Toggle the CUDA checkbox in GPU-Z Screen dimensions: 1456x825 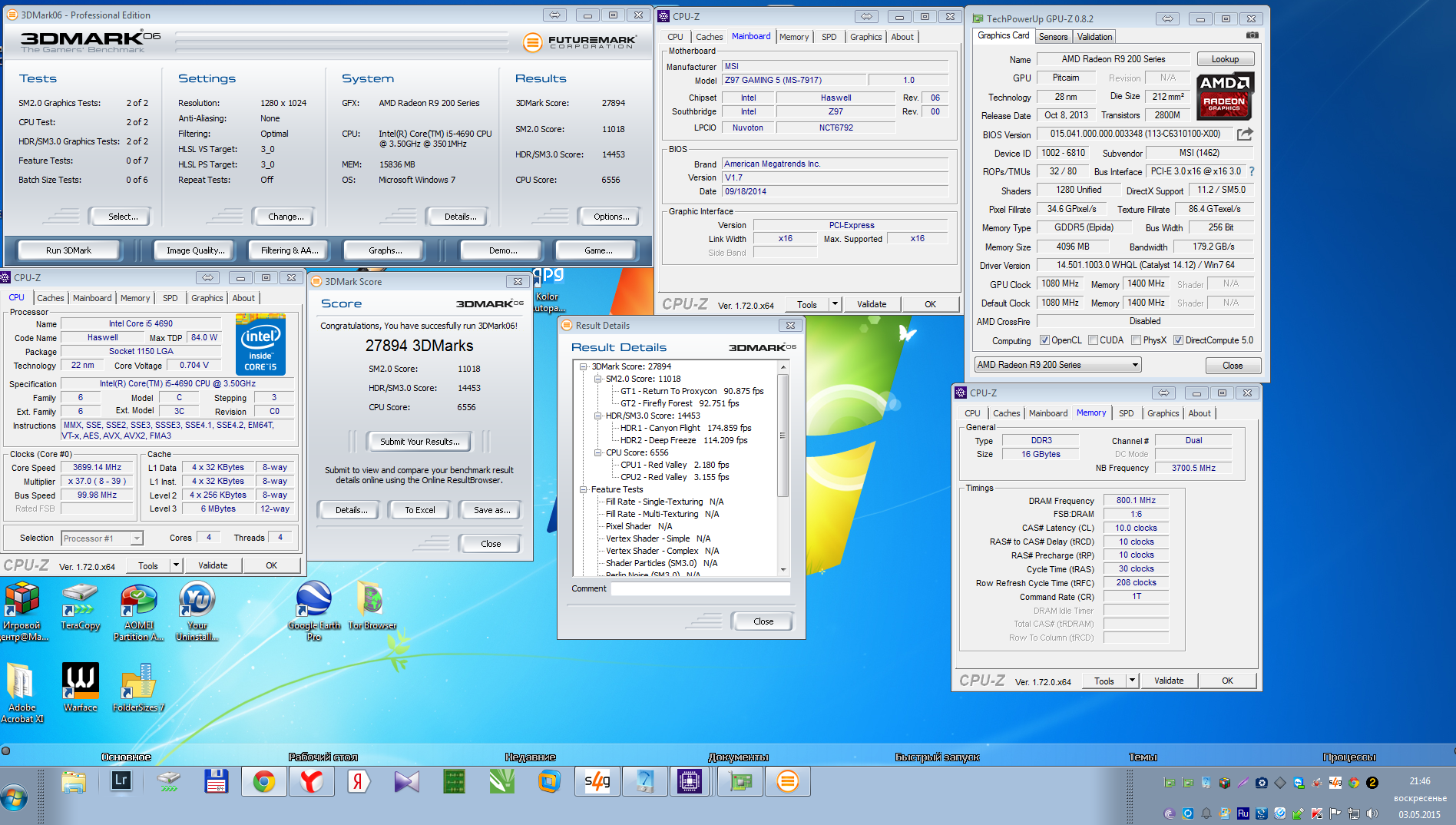point(1093,340)
